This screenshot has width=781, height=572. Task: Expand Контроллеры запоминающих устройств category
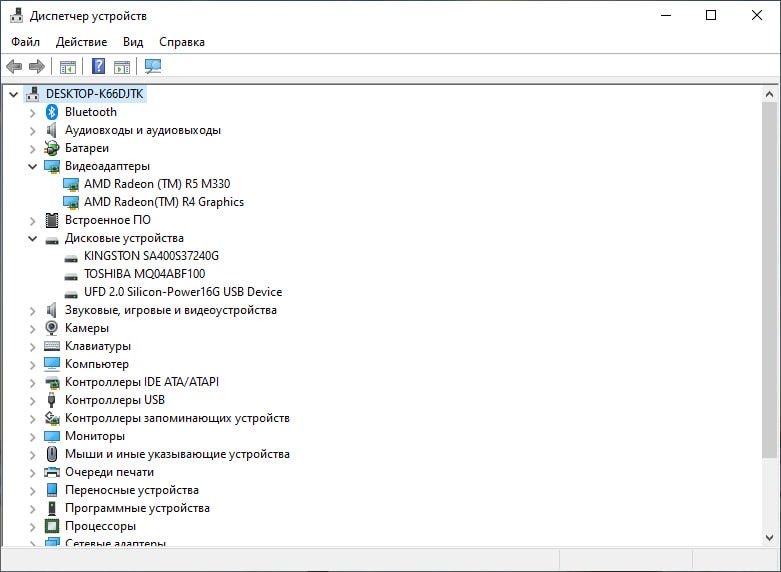point(32,419)
